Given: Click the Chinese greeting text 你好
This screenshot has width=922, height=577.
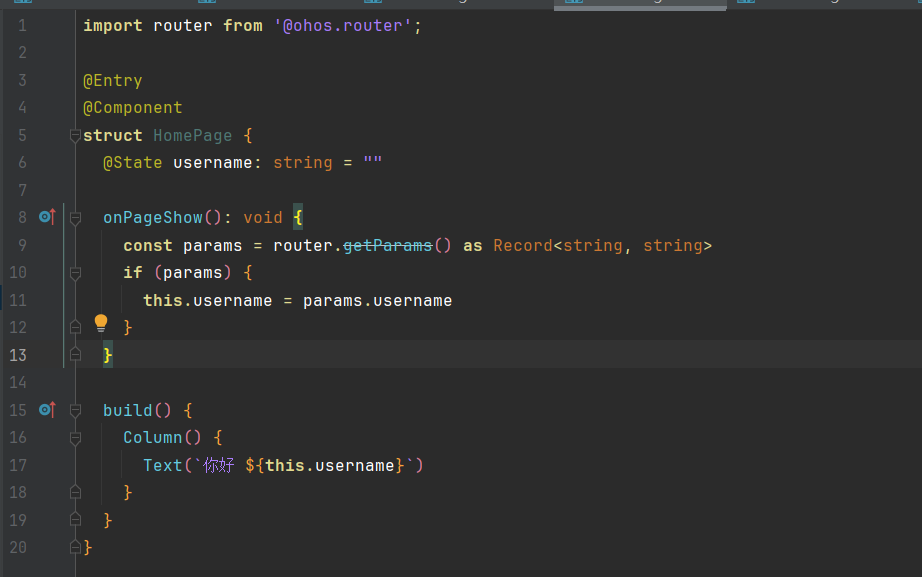Looking at the screenshot, I should [219, 465].
